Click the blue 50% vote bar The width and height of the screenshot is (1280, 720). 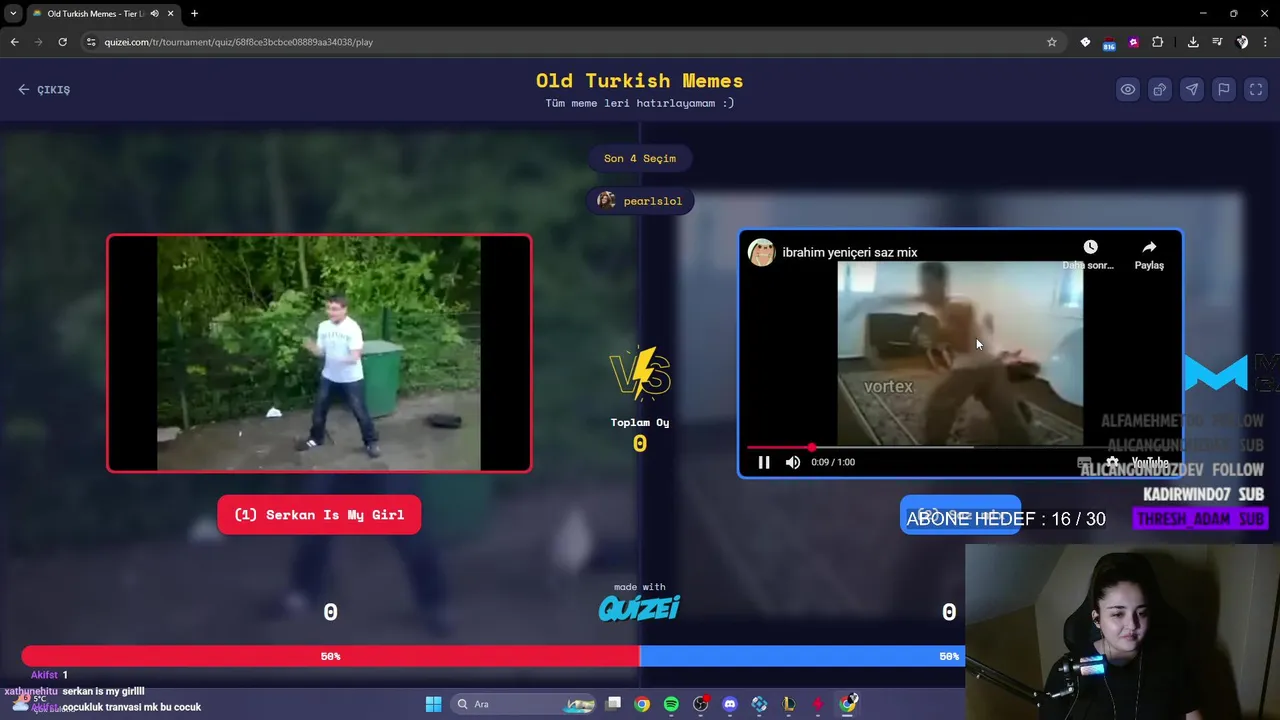[x=801, y=656]
